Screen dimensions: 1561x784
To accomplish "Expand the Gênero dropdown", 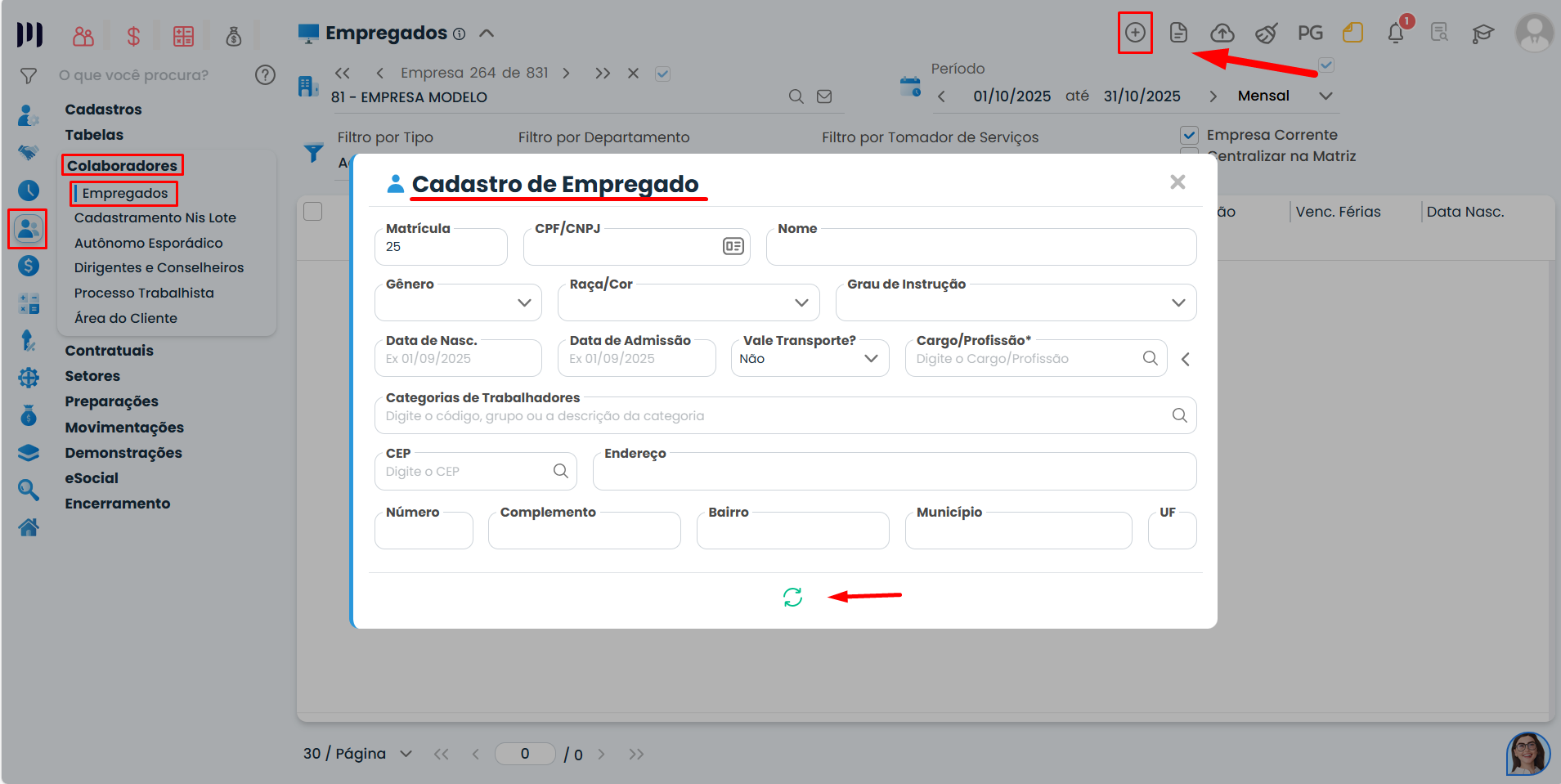I will click(x=524, y=302).
